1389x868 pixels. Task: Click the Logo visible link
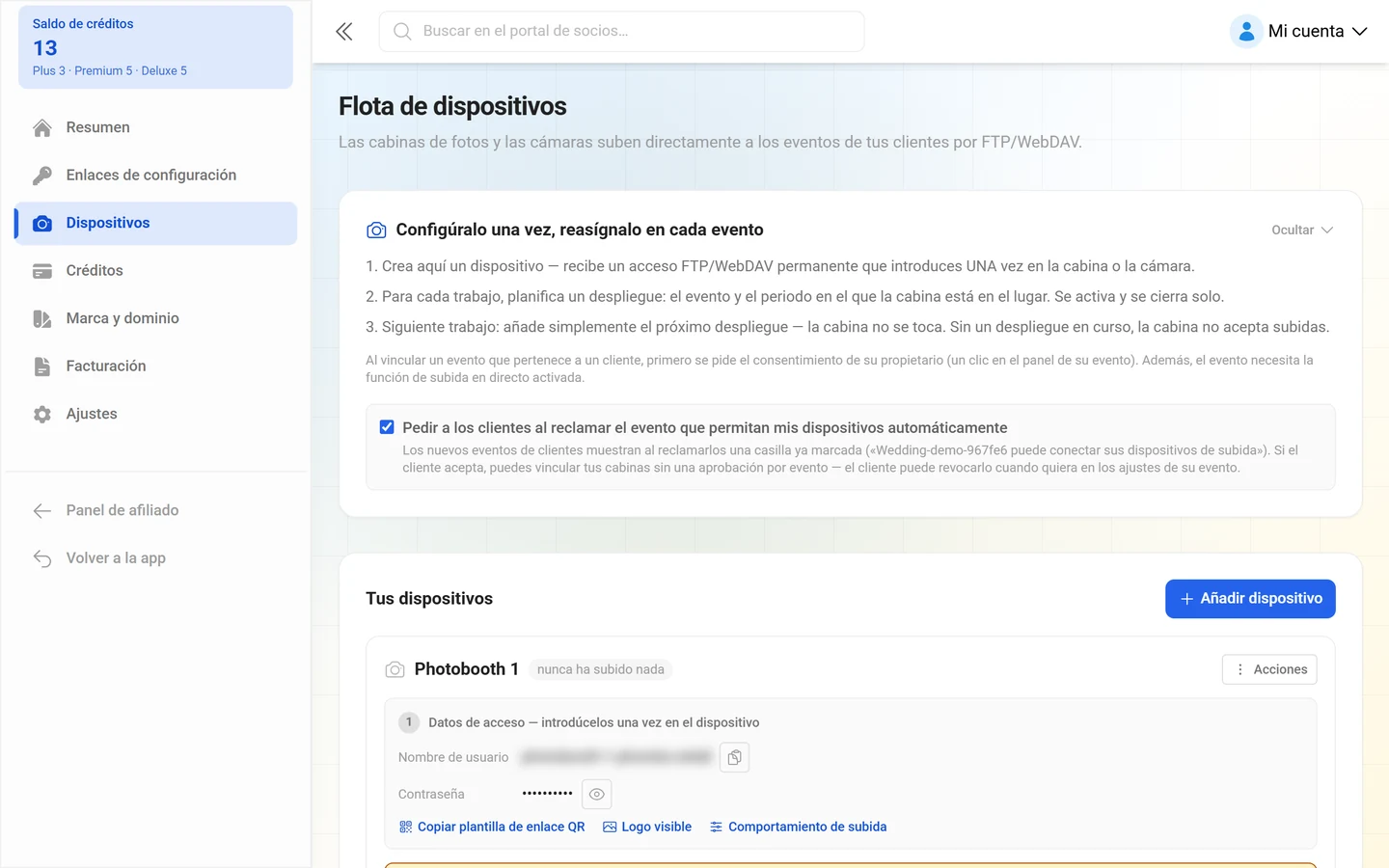coord(647,827)
